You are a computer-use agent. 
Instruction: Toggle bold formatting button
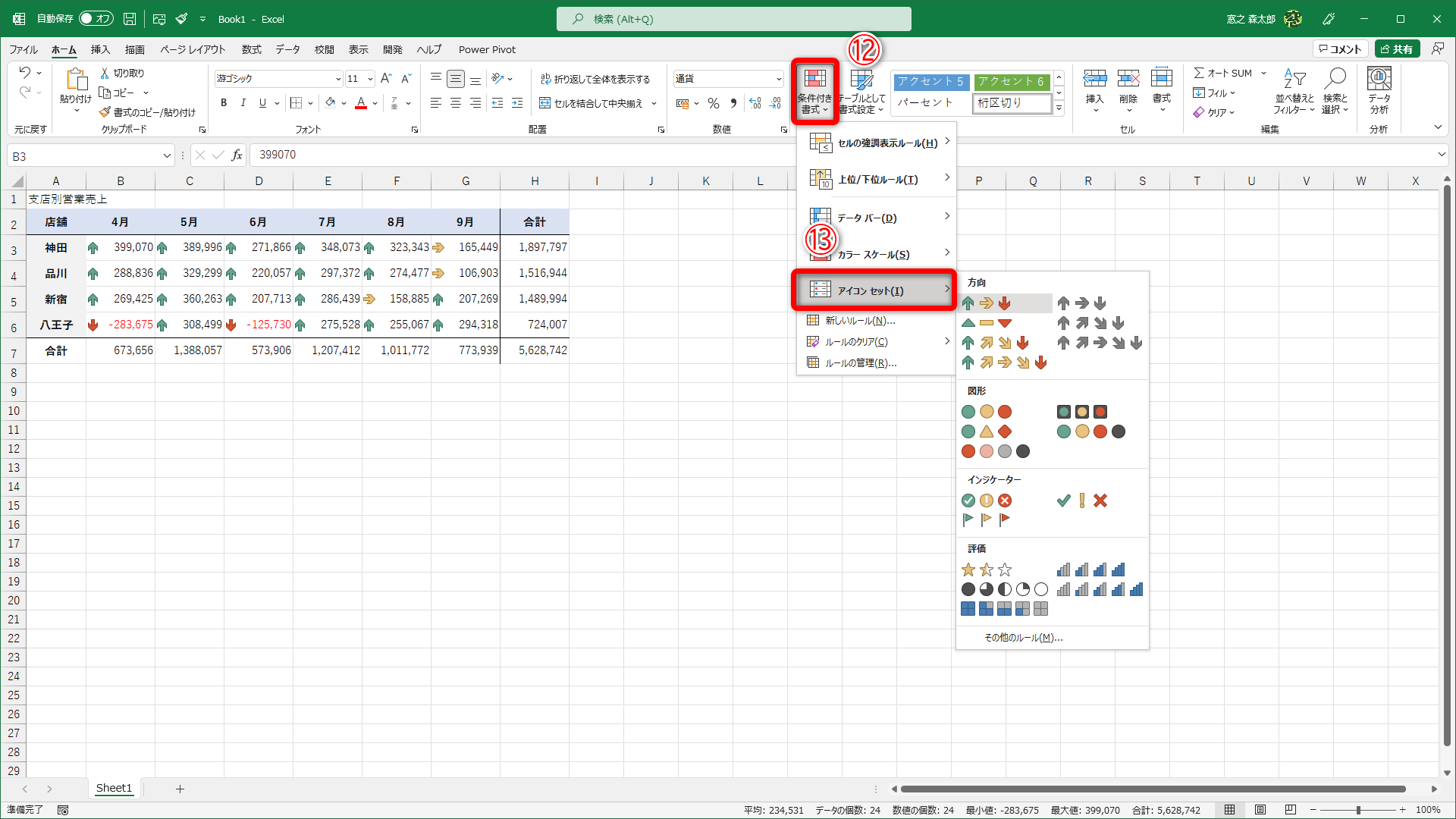tap(224, 103)
